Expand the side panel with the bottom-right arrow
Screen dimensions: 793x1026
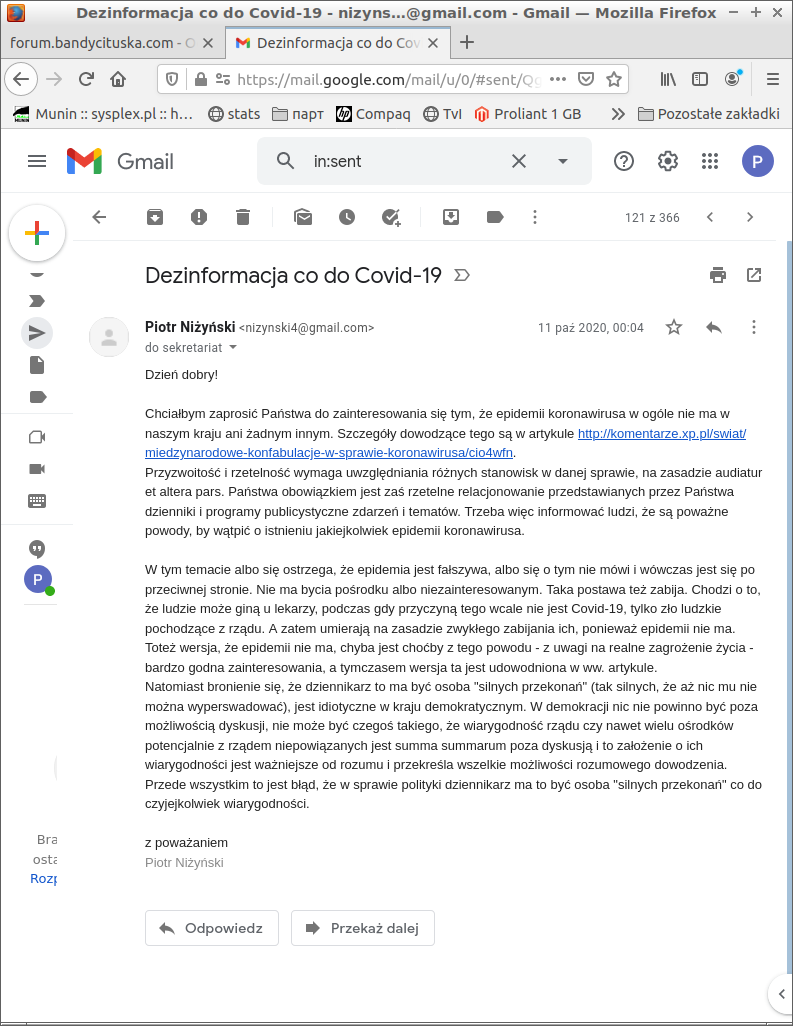coord(781,994)
